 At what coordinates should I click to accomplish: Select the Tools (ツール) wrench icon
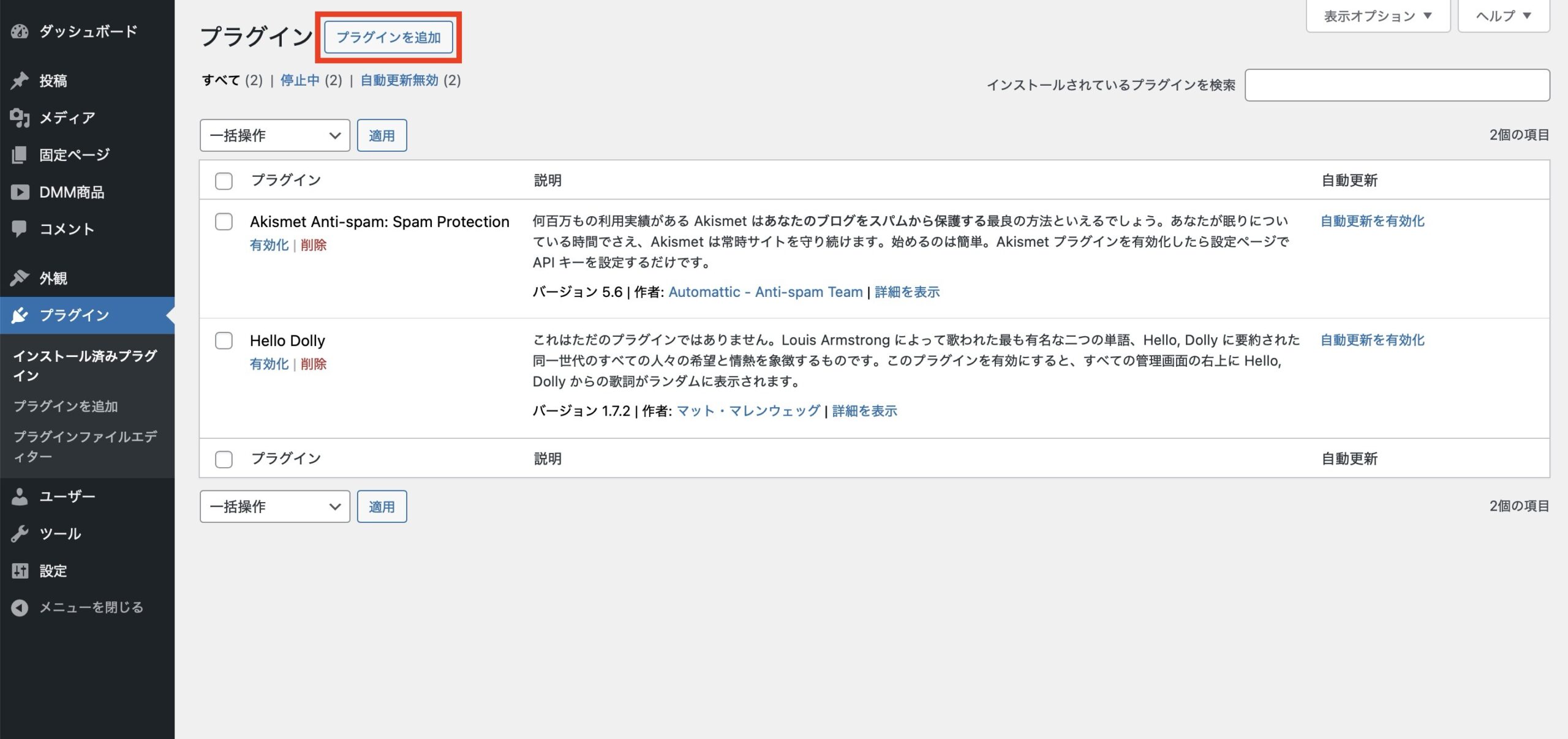19,533
